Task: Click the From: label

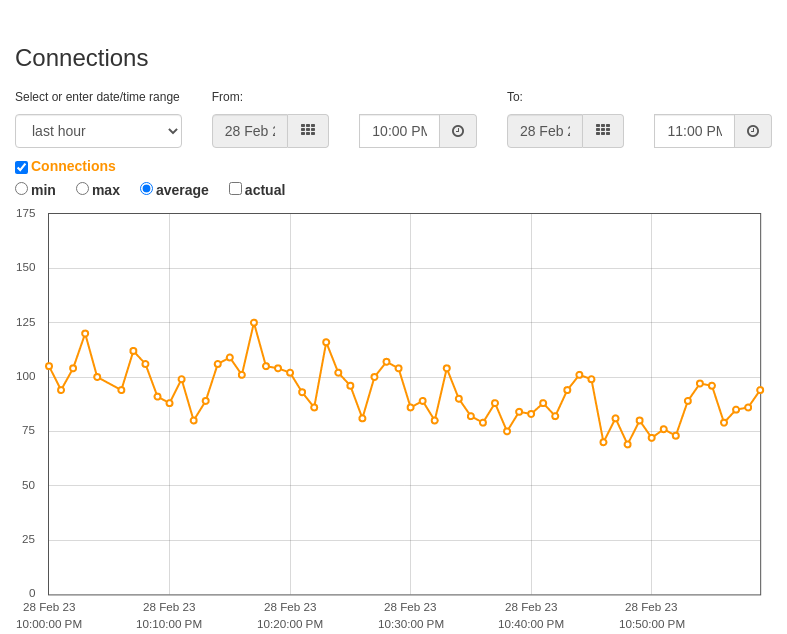Action: coord(227,97)
